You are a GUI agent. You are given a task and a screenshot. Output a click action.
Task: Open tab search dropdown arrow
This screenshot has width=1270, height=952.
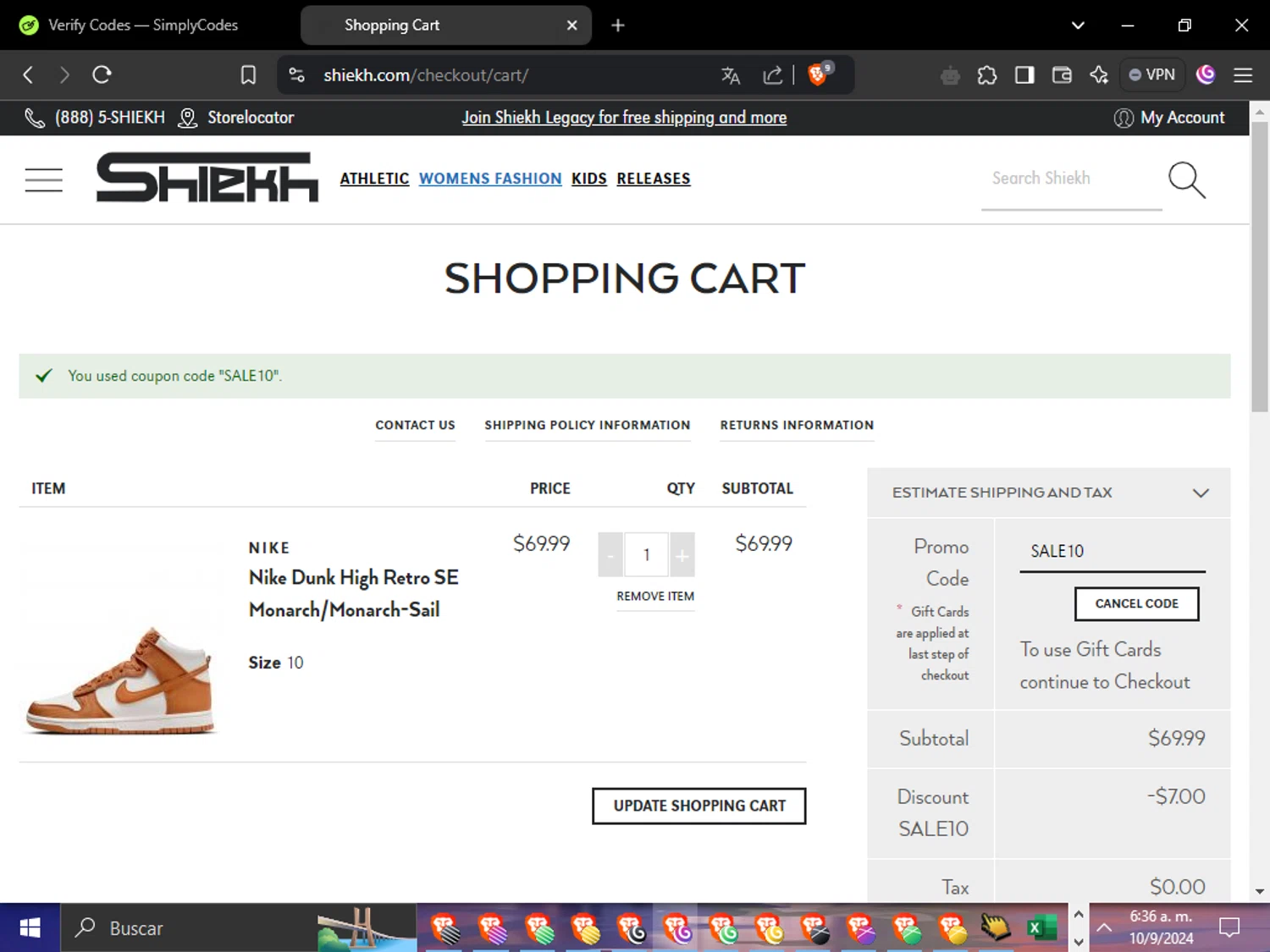[1078, 25]
